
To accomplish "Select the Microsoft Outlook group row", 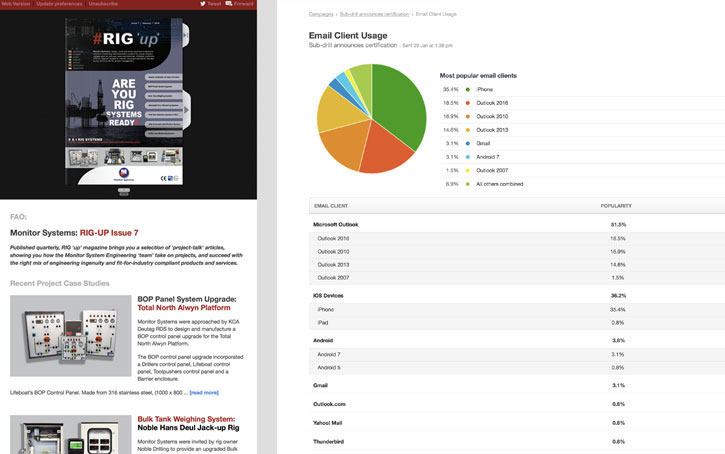I will click(x=517, y=225).
